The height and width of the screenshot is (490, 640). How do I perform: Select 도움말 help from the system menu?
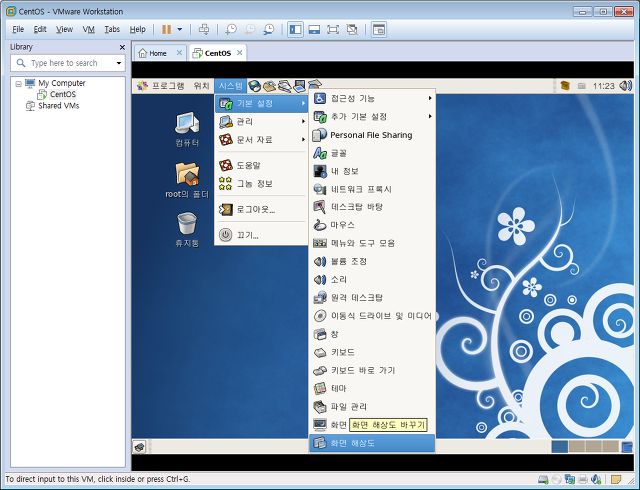[x=261, y=165]
